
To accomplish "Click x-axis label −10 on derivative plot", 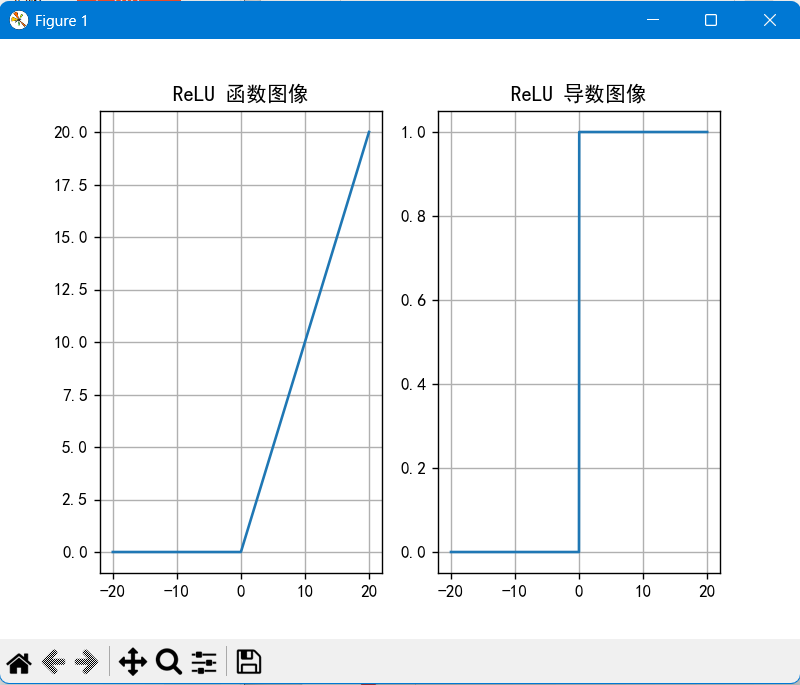I will tap(514, 591).
